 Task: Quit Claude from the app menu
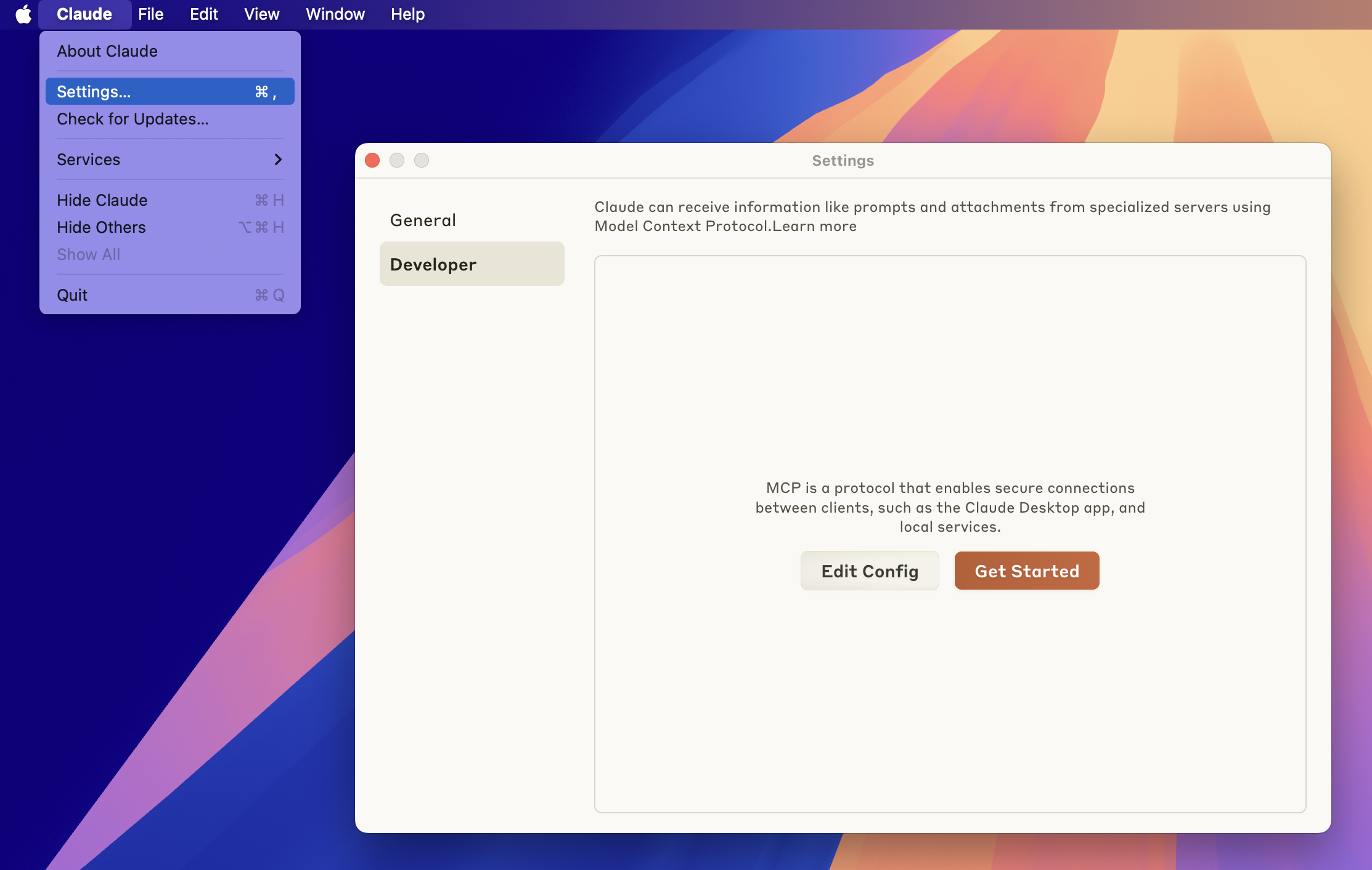[x=72, y=295]
